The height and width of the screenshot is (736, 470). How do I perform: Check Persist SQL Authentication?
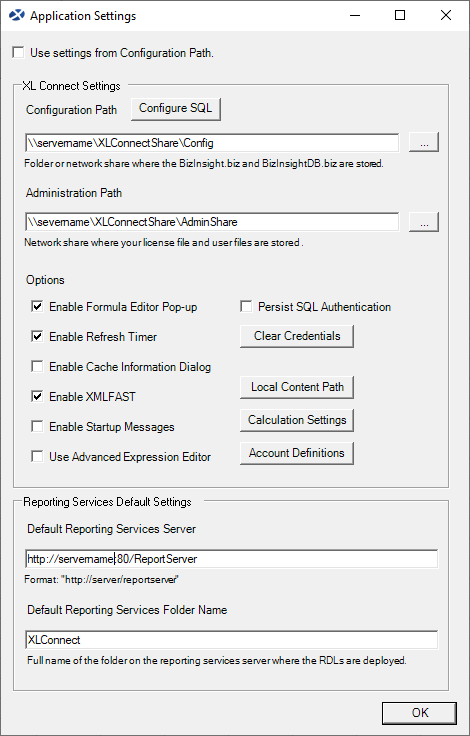click(246, 307)
